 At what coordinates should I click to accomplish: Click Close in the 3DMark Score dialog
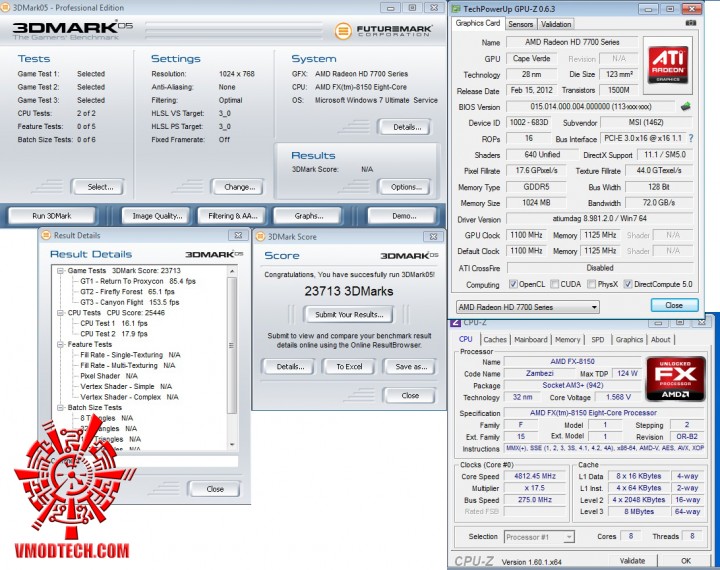(410, 395)
